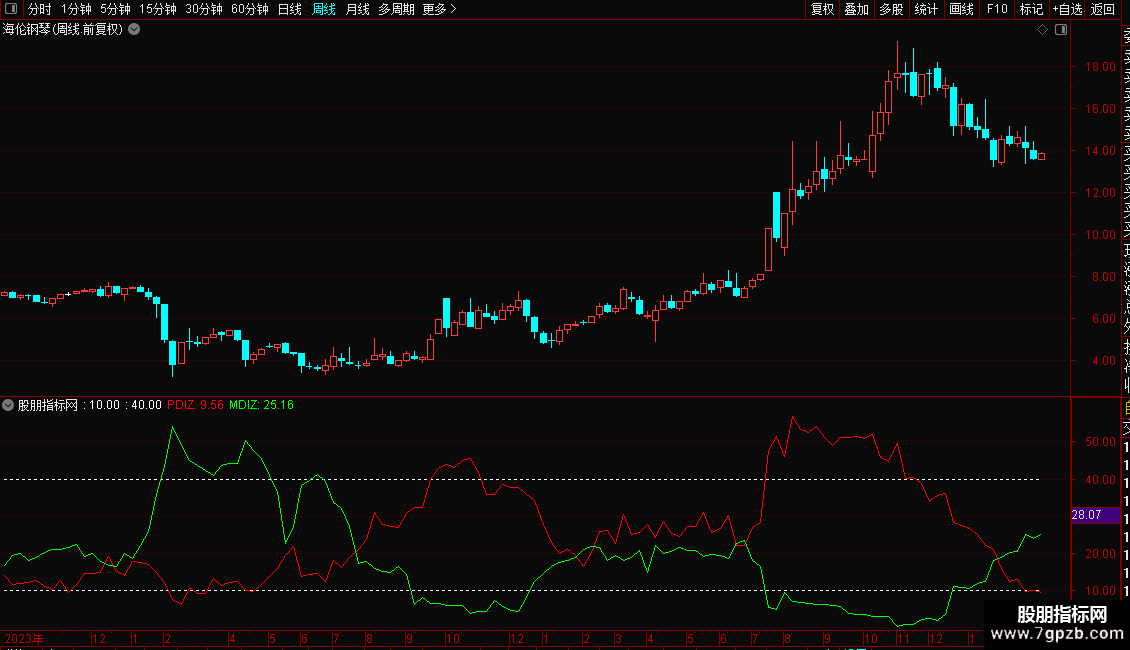Screen dimensions: 1130x650
Task: Click the 40.00 indicator axis label
Action: click(x=1100, y=479)
